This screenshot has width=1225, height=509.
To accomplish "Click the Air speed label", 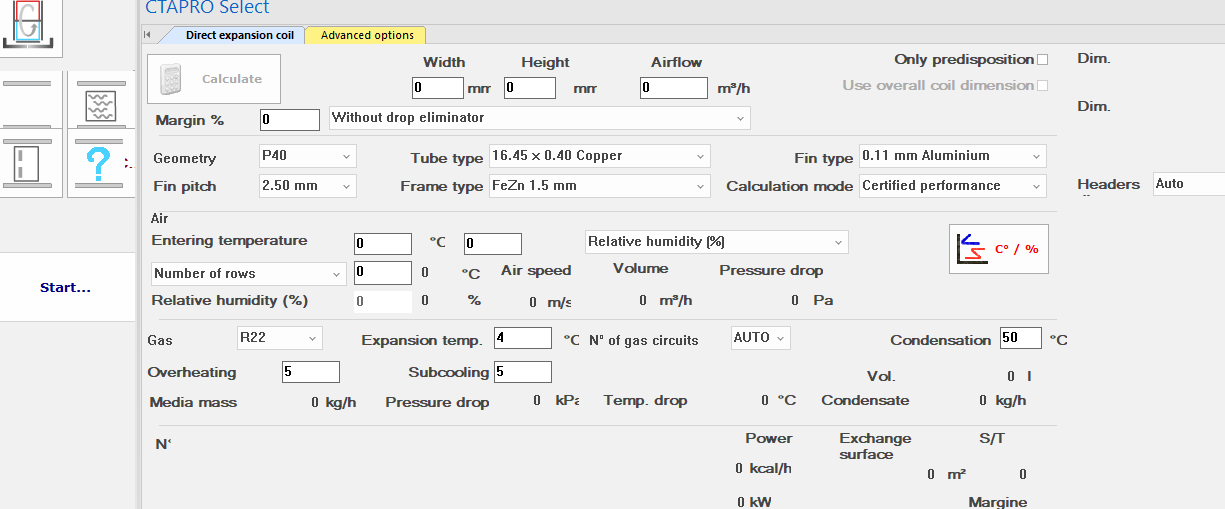I will (536, 270).
